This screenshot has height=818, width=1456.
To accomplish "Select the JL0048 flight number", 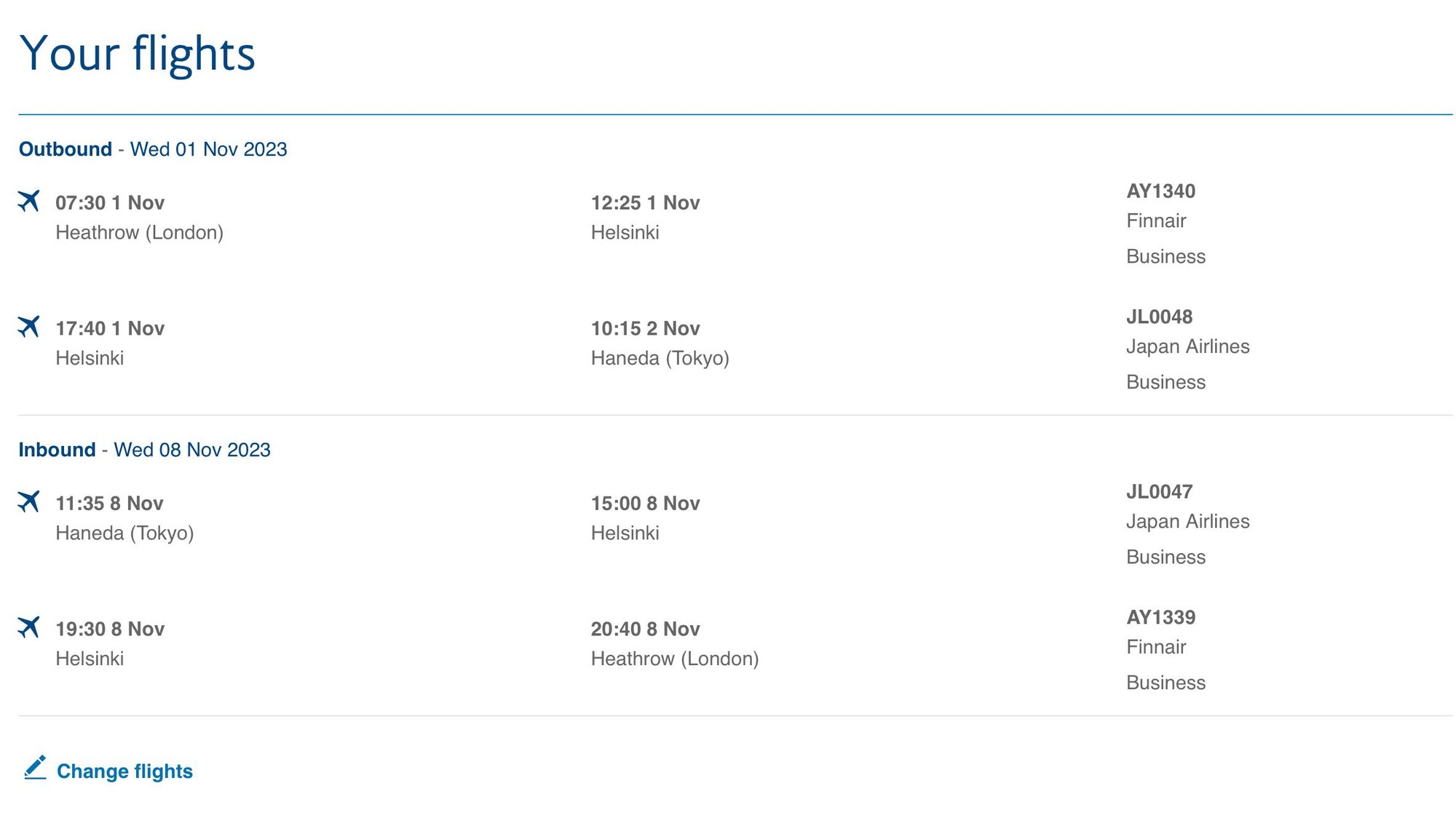I will coord(1161,317).
